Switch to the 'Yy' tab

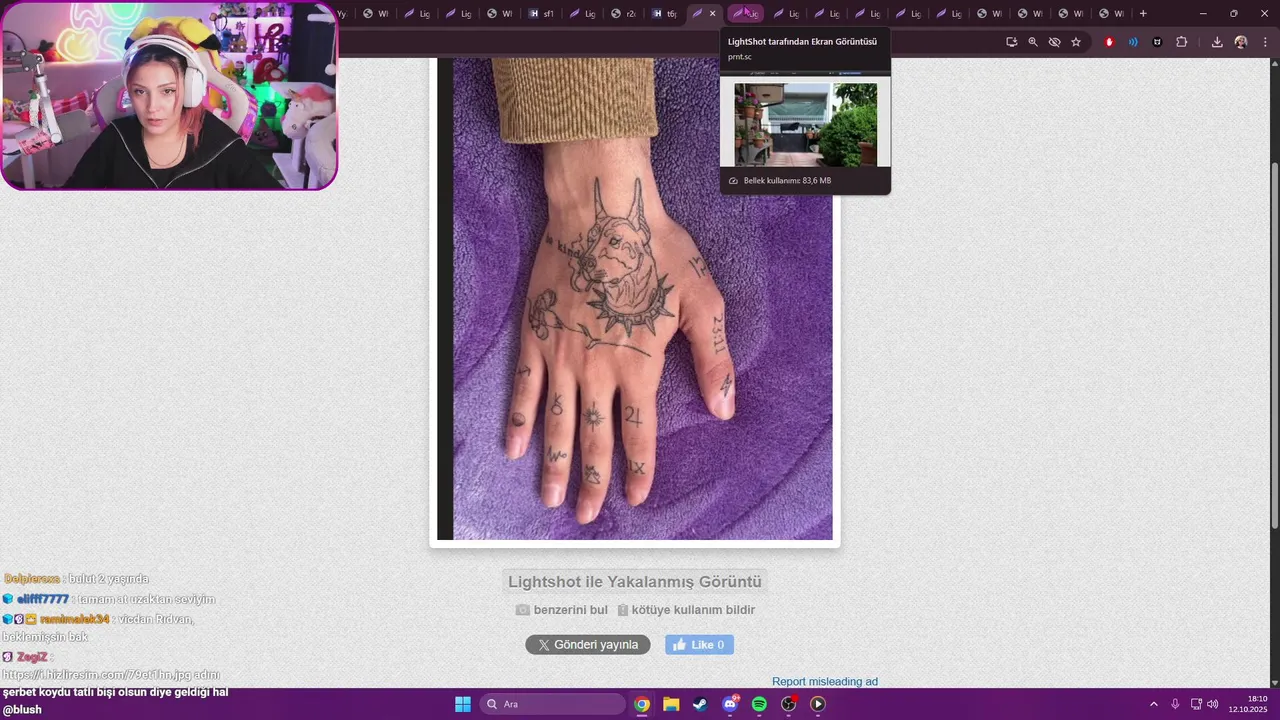tap(343, 13)
